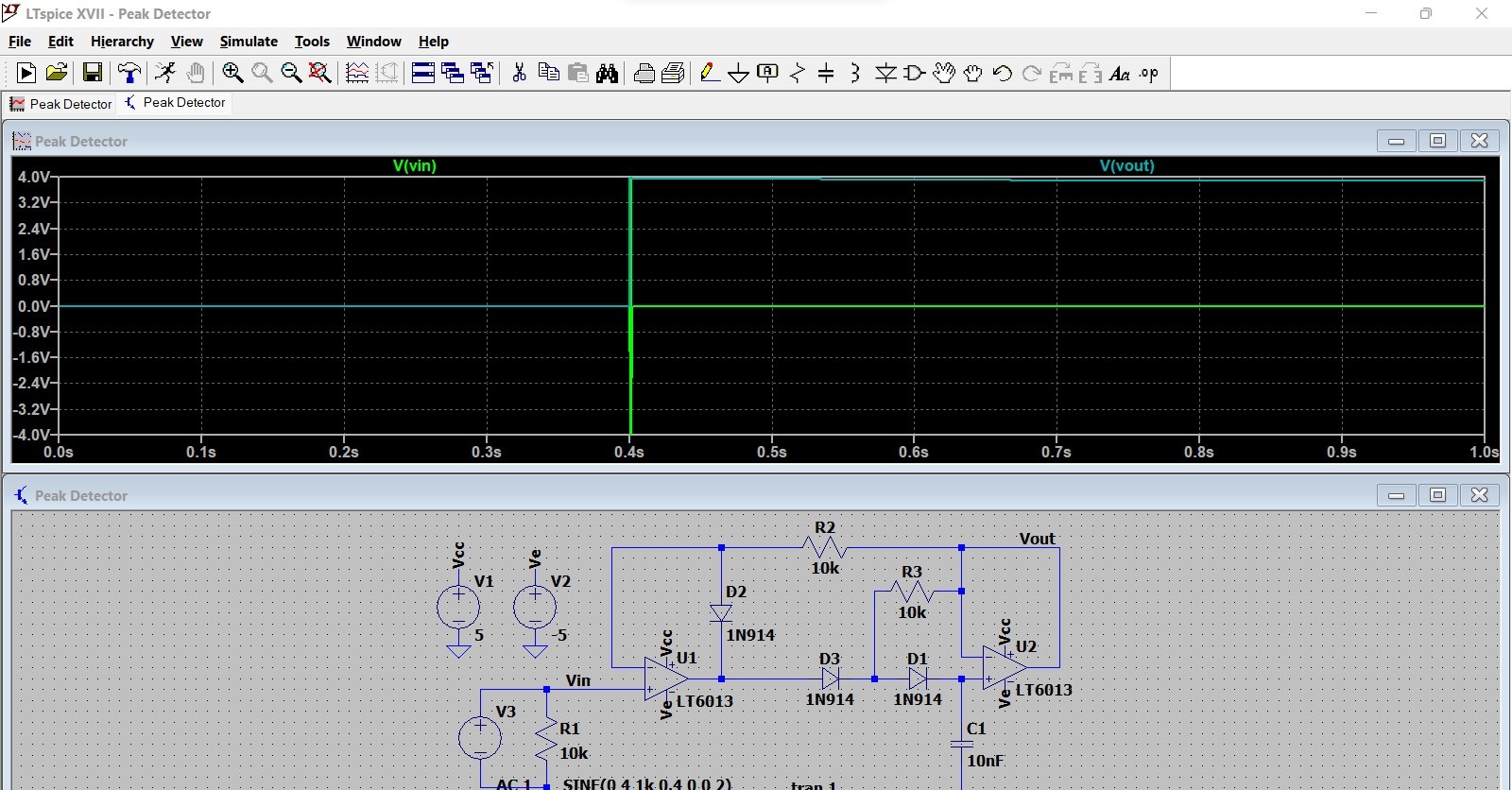
Task: Click the V(vin) trace label
Action: (x=414, y=165)
